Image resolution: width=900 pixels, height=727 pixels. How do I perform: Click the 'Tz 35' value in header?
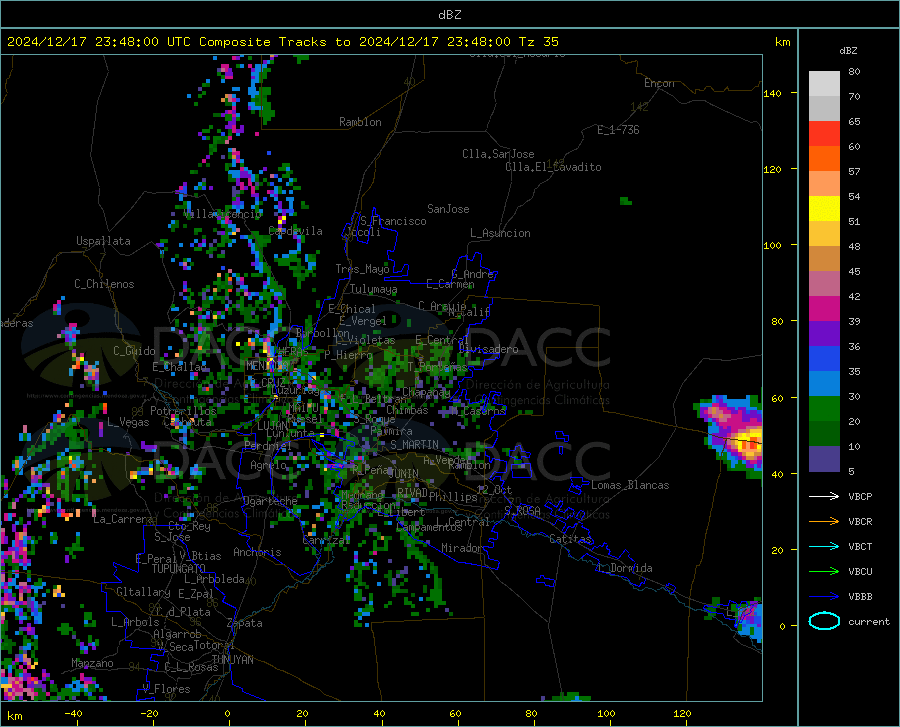[538, 42]
